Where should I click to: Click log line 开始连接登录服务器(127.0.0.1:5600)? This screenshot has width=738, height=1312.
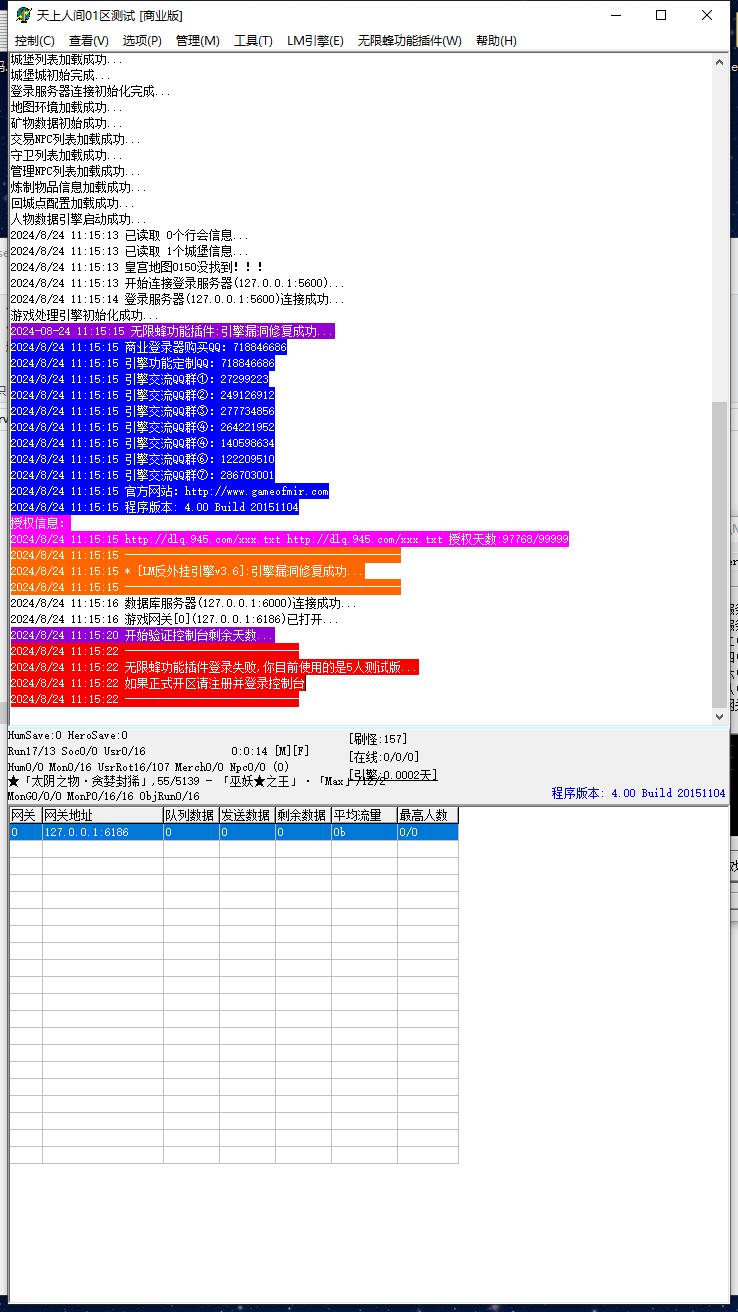177,283
